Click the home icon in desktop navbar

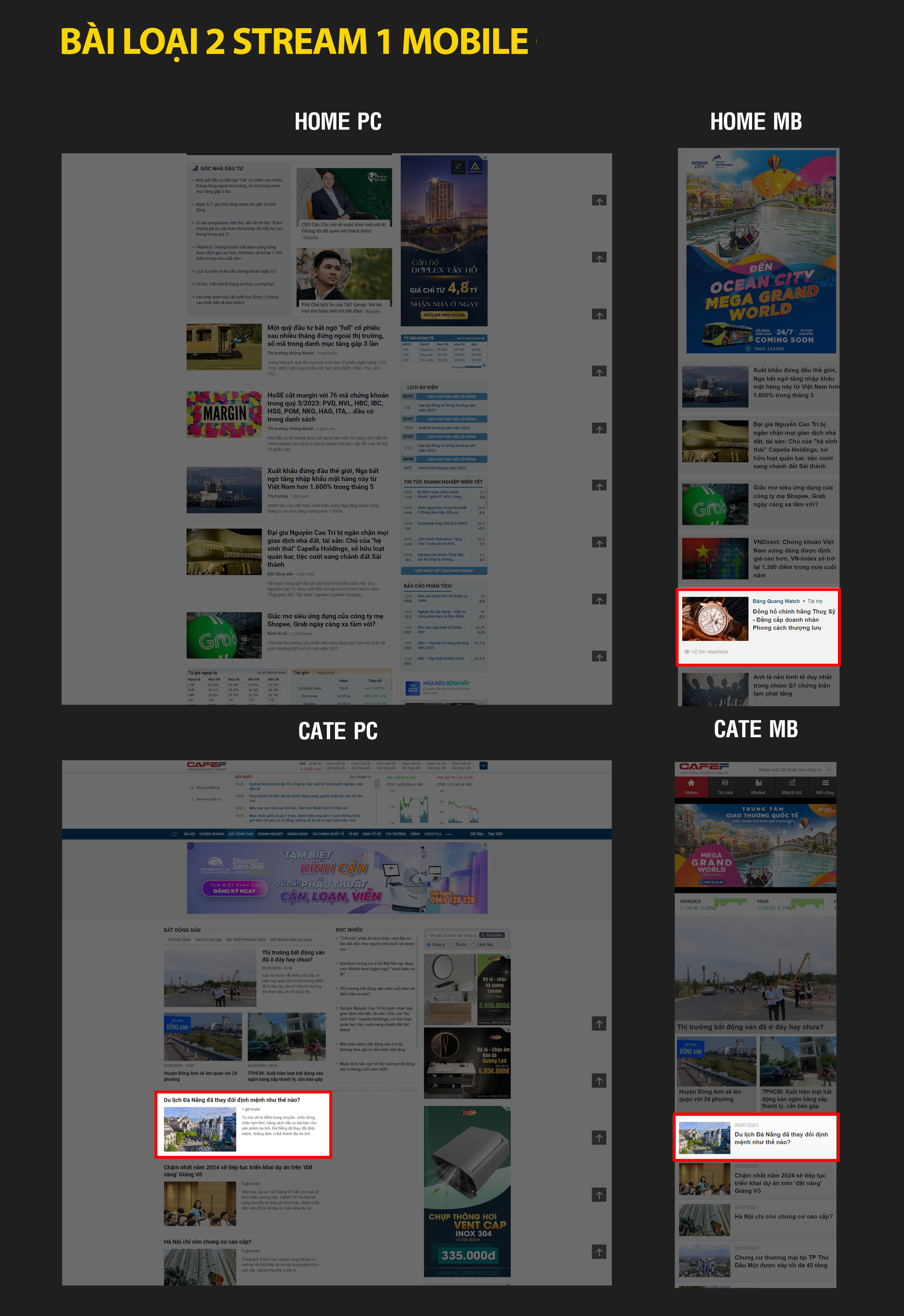pos(174,834)
